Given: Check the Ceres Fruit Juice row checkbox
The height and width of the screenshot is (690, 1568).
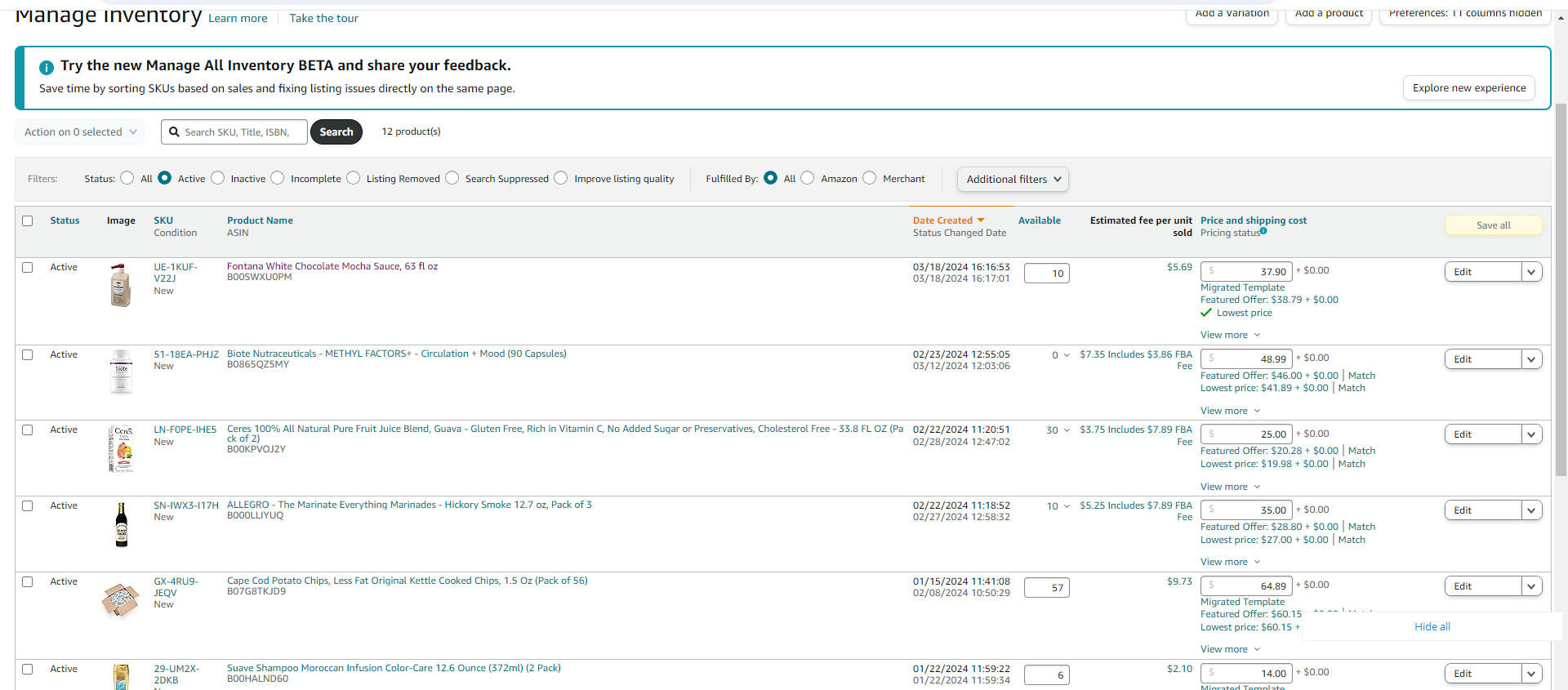Looking at the screenshot, I should coord(28,430).
